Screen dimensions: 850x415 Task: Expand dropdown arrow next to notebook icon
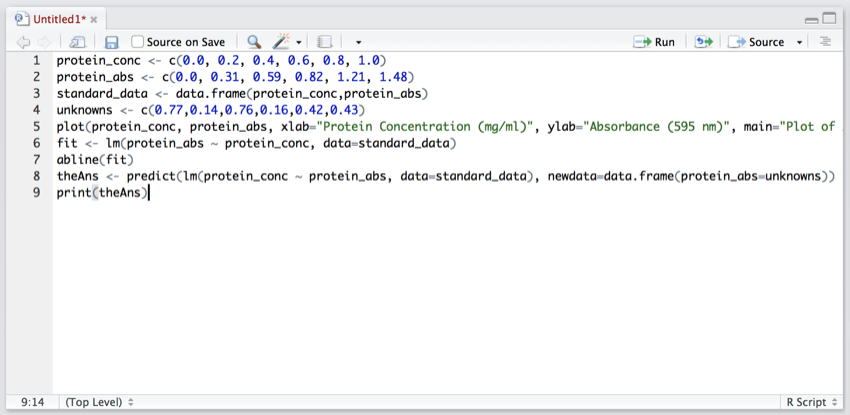[x=358, y=43]
